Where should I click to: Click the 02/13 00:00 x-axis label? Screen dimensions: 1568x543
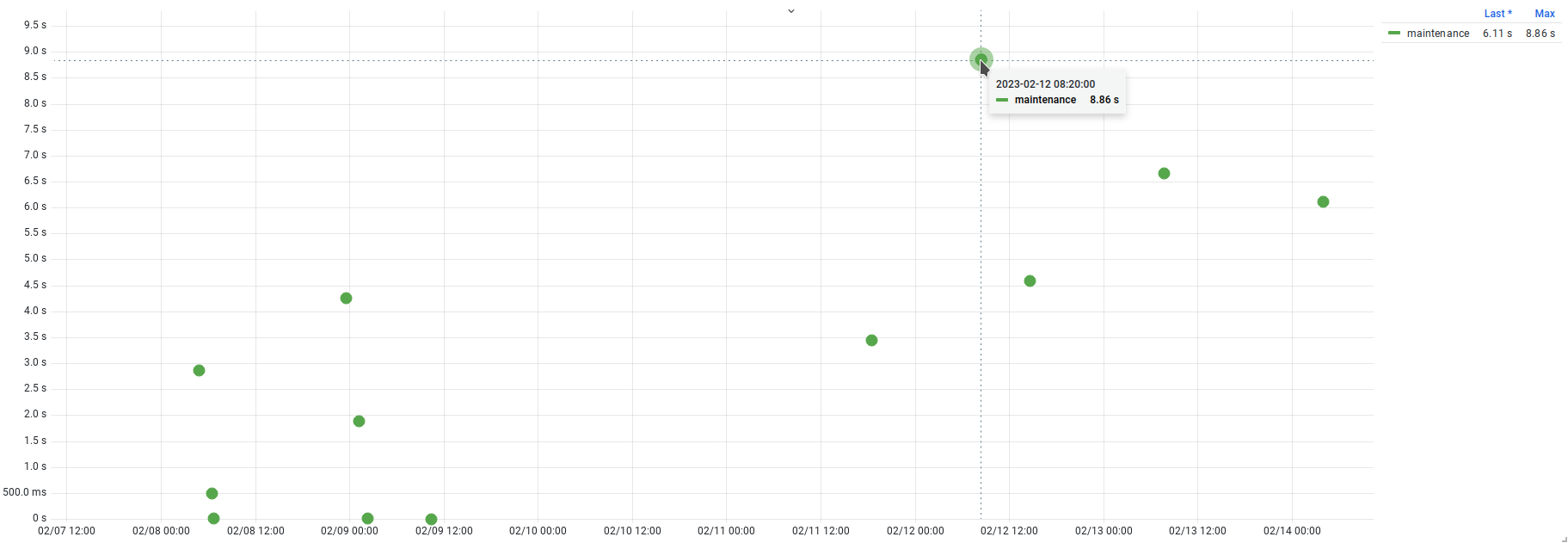1104,531
